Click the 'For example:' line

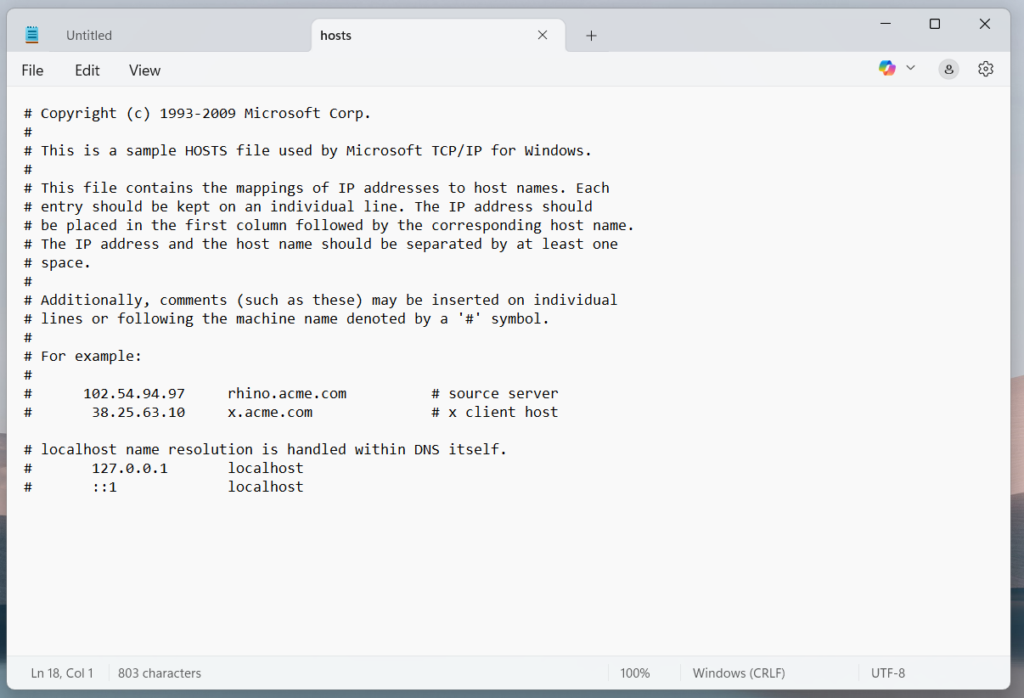[91, 357]
